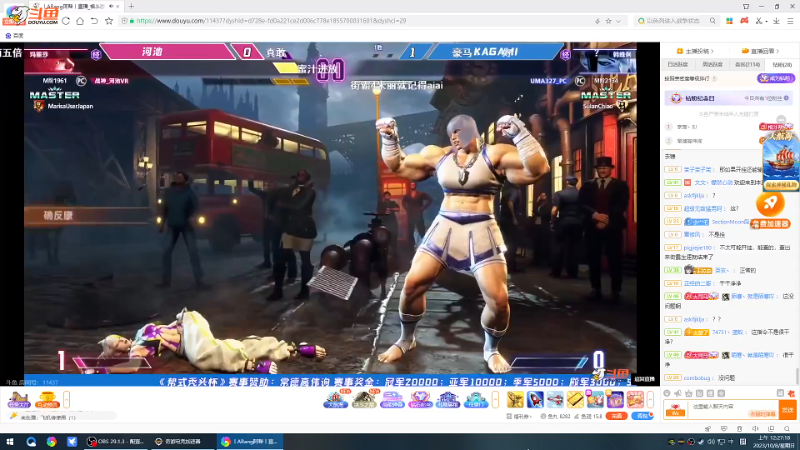Expand the arrow beside the trophy icon
This screenshot has width=800, height=450.
66,399
